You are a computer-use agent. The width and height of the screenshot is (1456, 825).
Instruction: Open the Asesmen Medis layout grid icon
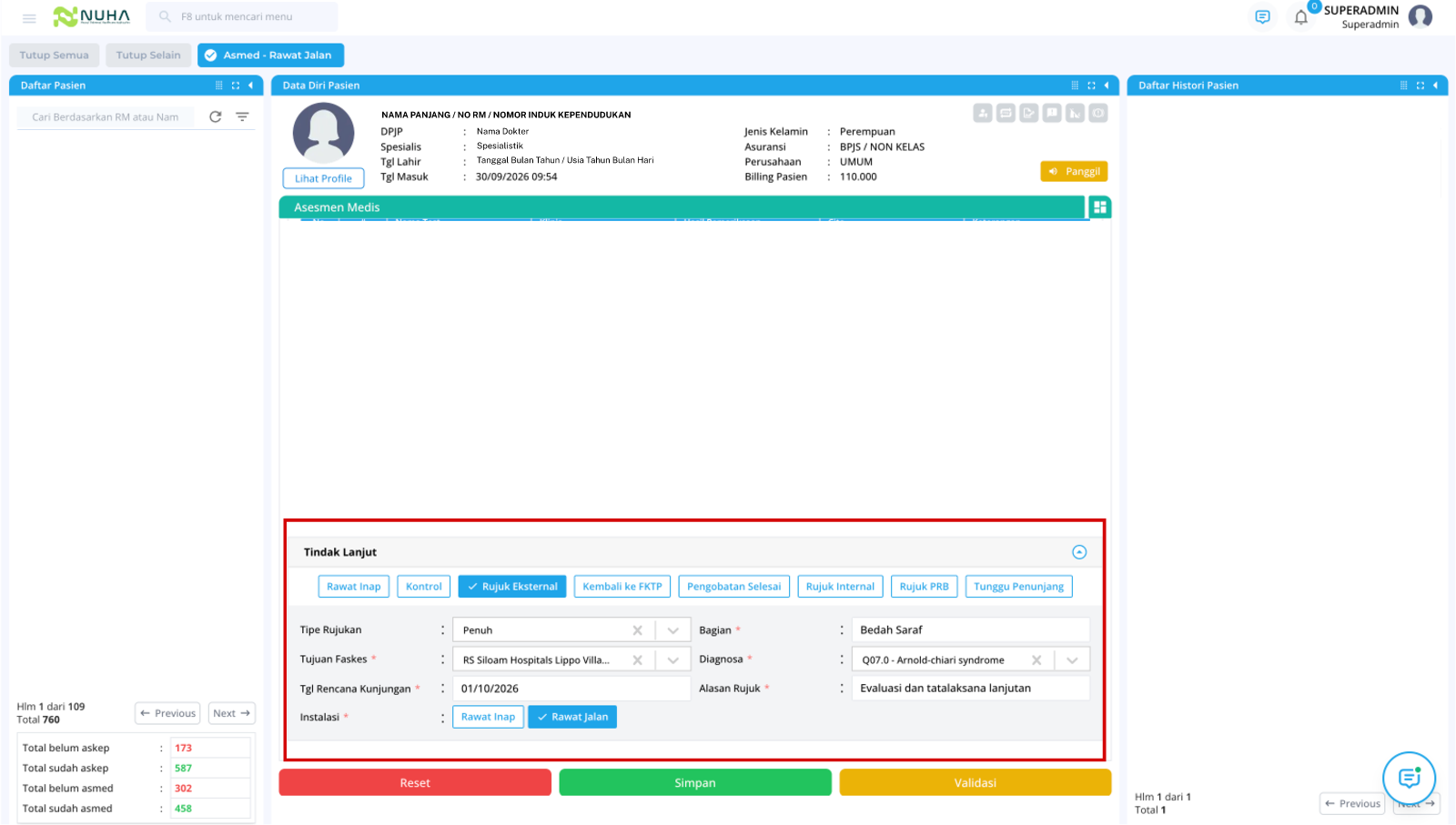[1100, 207]
